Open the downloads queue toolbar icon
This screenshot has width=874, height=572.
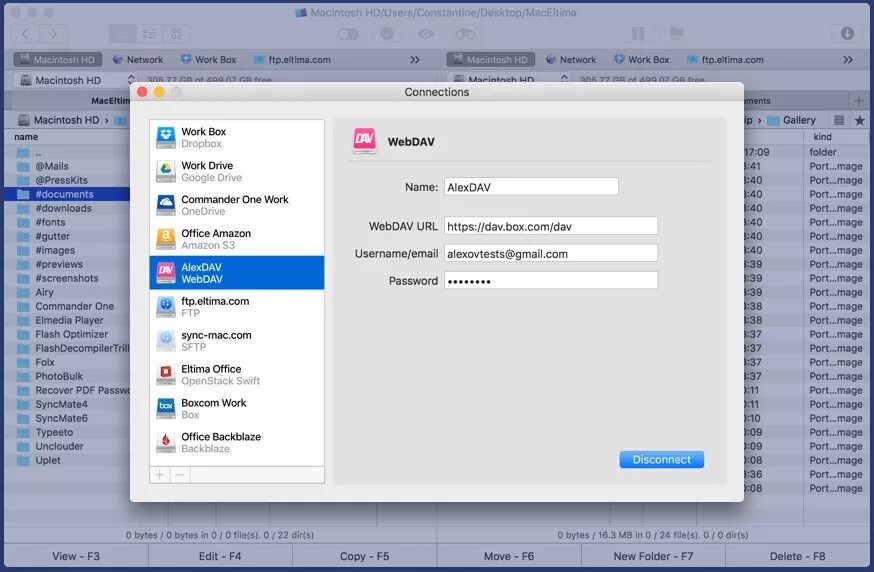click(x=847, y=33)
